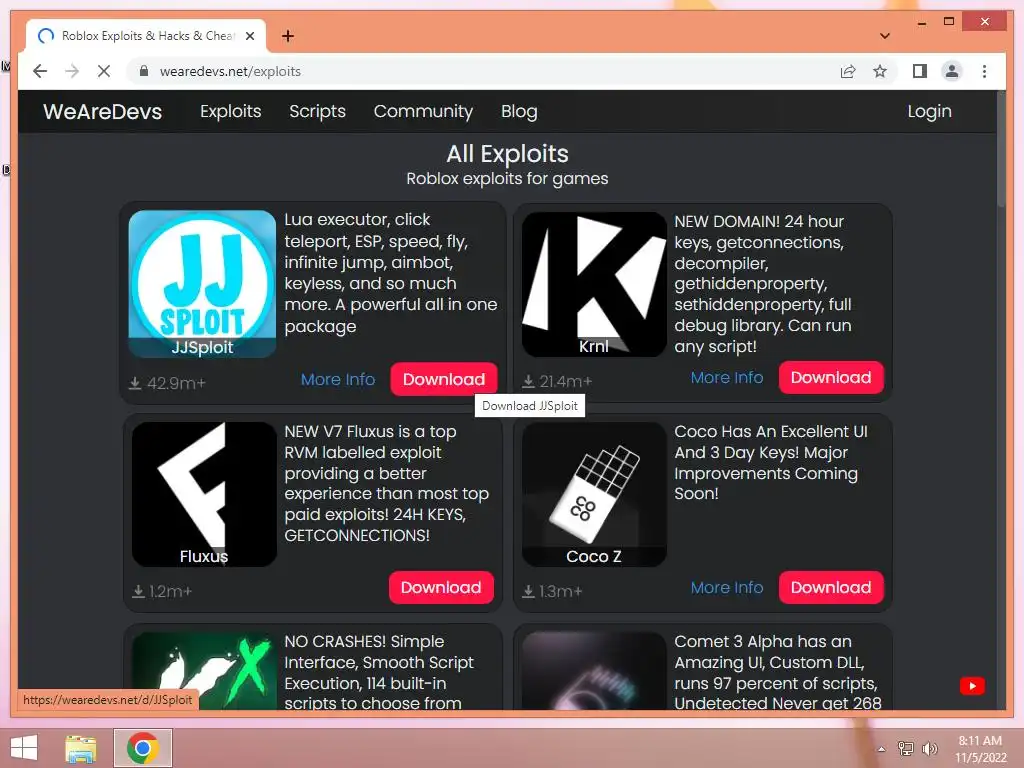1024x768 pixels.
Task: Download Fluxus
Action: 441,587
